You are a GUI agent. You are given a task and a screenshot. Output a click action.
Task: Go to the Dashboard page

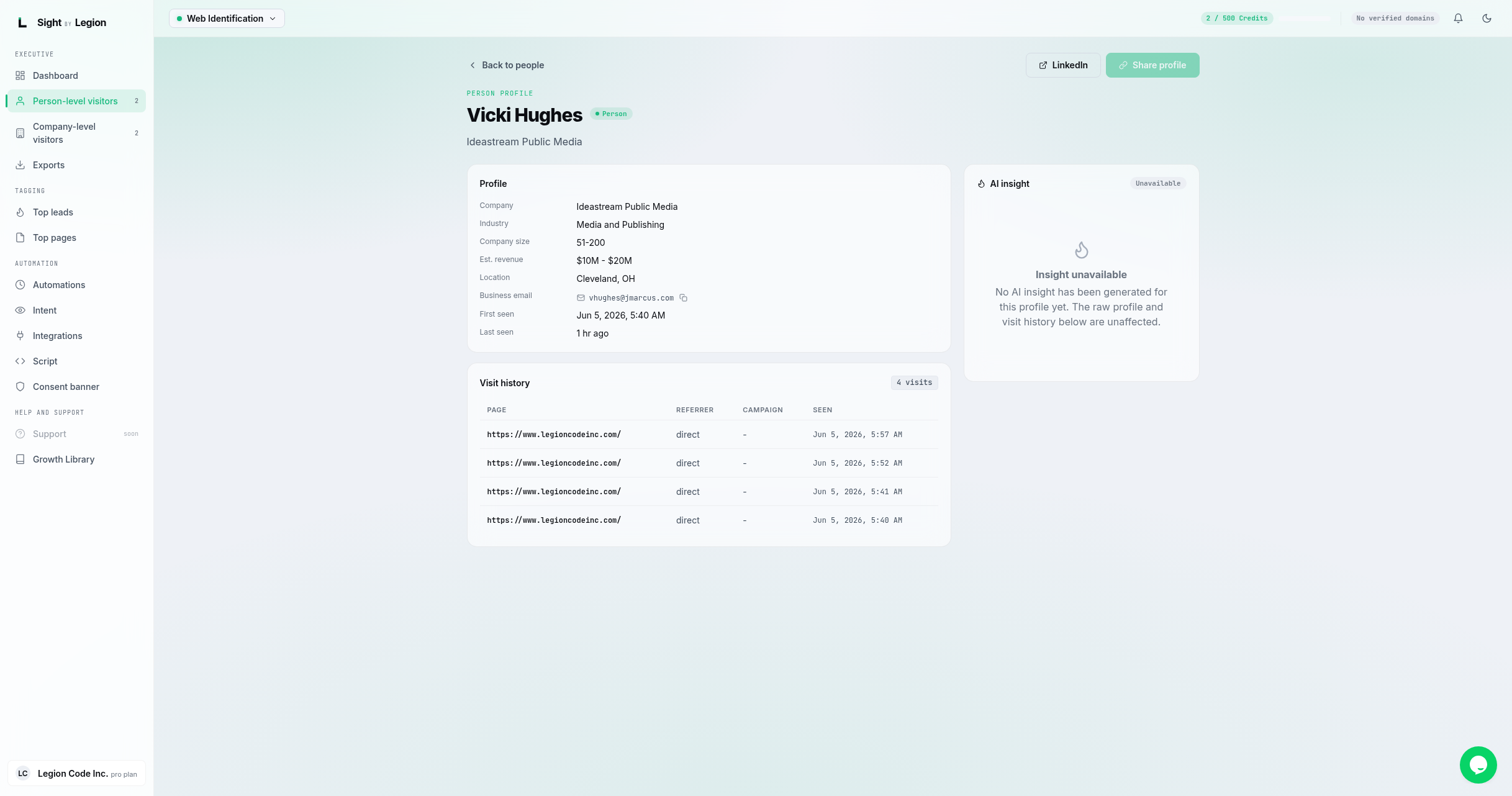(76, 76)
